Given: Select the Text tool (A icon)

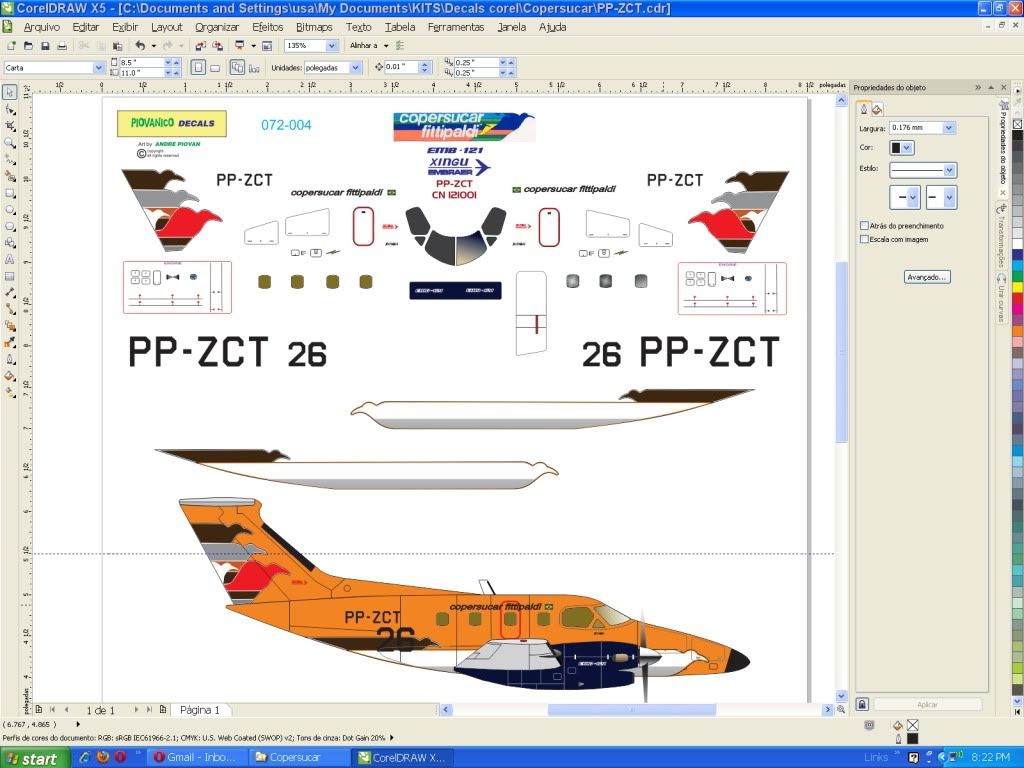Looking at the screenshot, I should click(x=10, y=259).
